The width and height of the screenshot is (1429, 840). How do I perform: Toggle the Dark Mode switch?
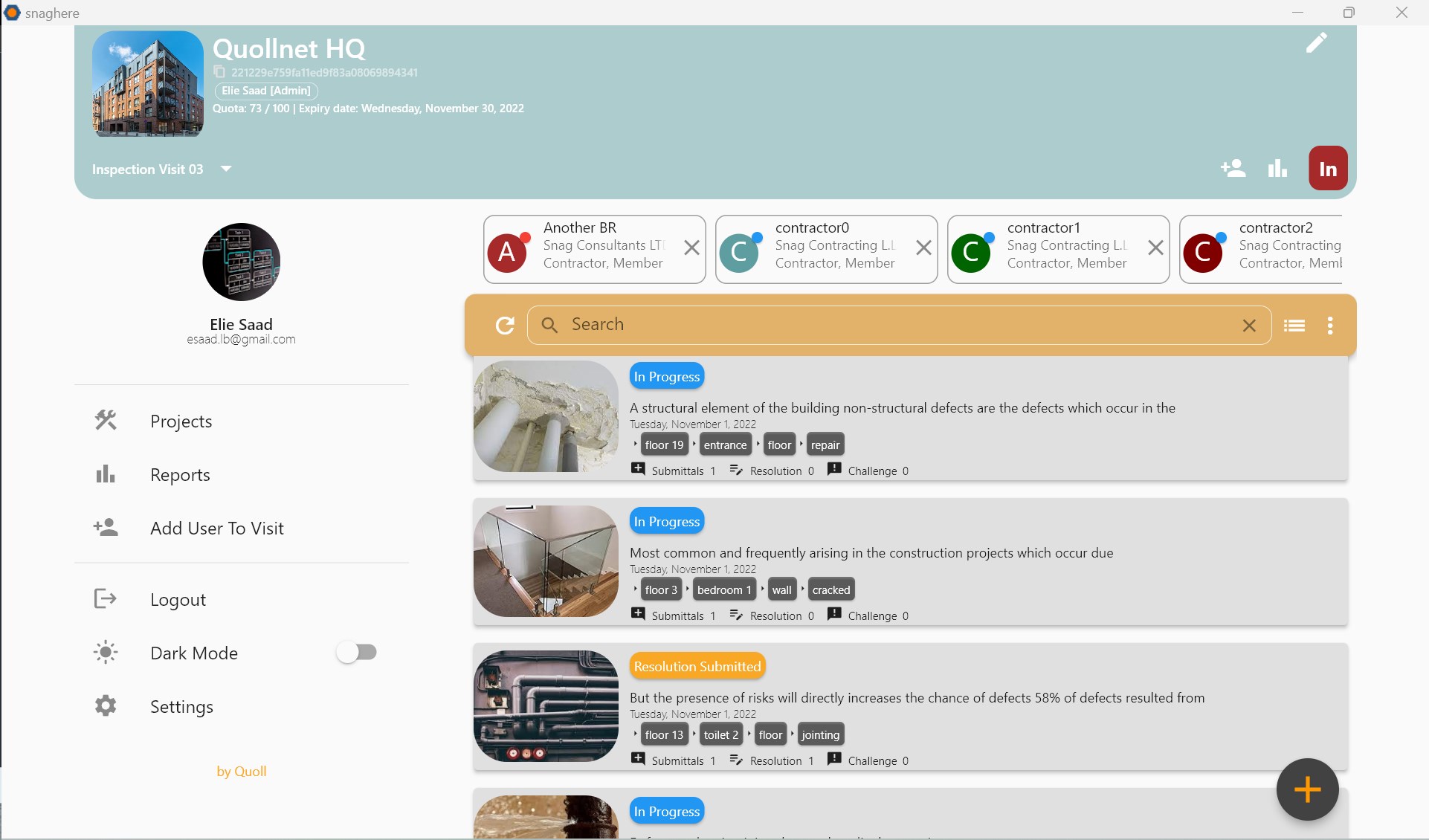pos(357,653)
